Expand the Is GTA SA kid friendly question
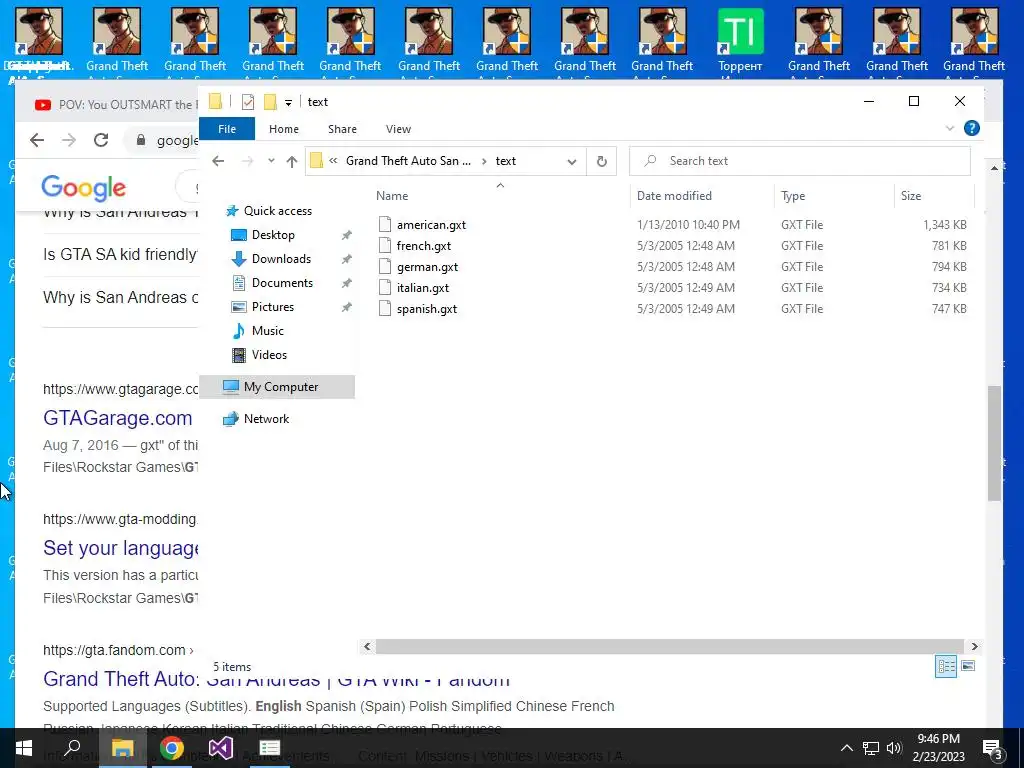The width and height of the screenshot is (1024, 768). tap(120, 254)
